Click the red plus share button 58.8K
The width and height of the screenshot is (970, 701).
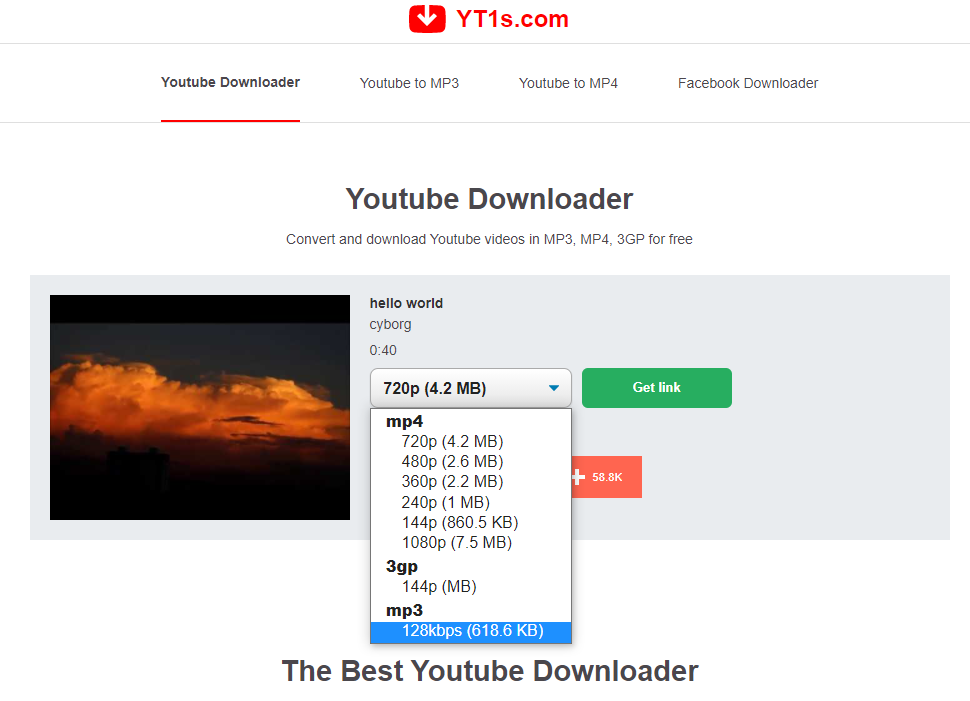click(x=606, y=477)
